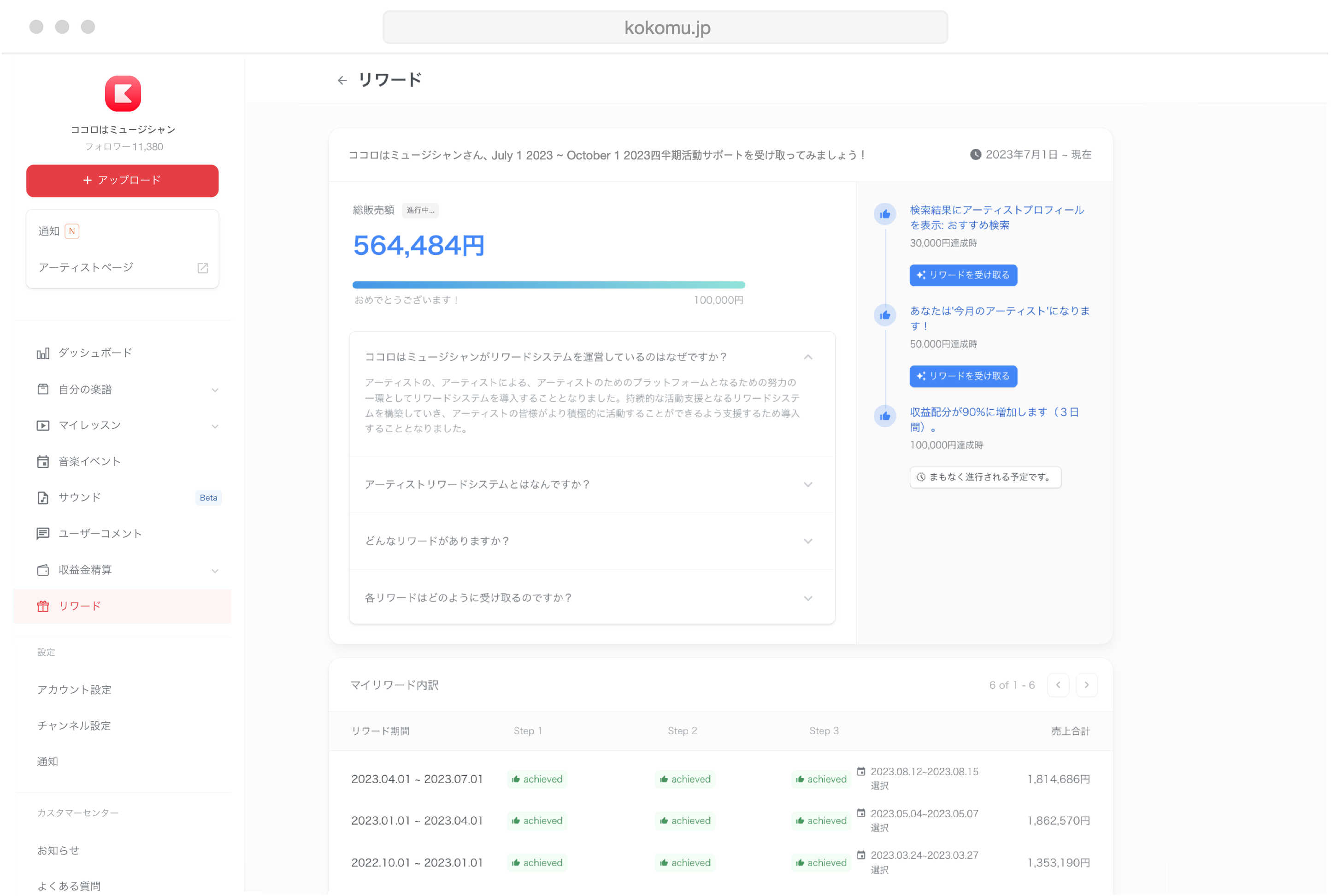Click the マイレッスン play icon
1331x896 pixels.
43,426
